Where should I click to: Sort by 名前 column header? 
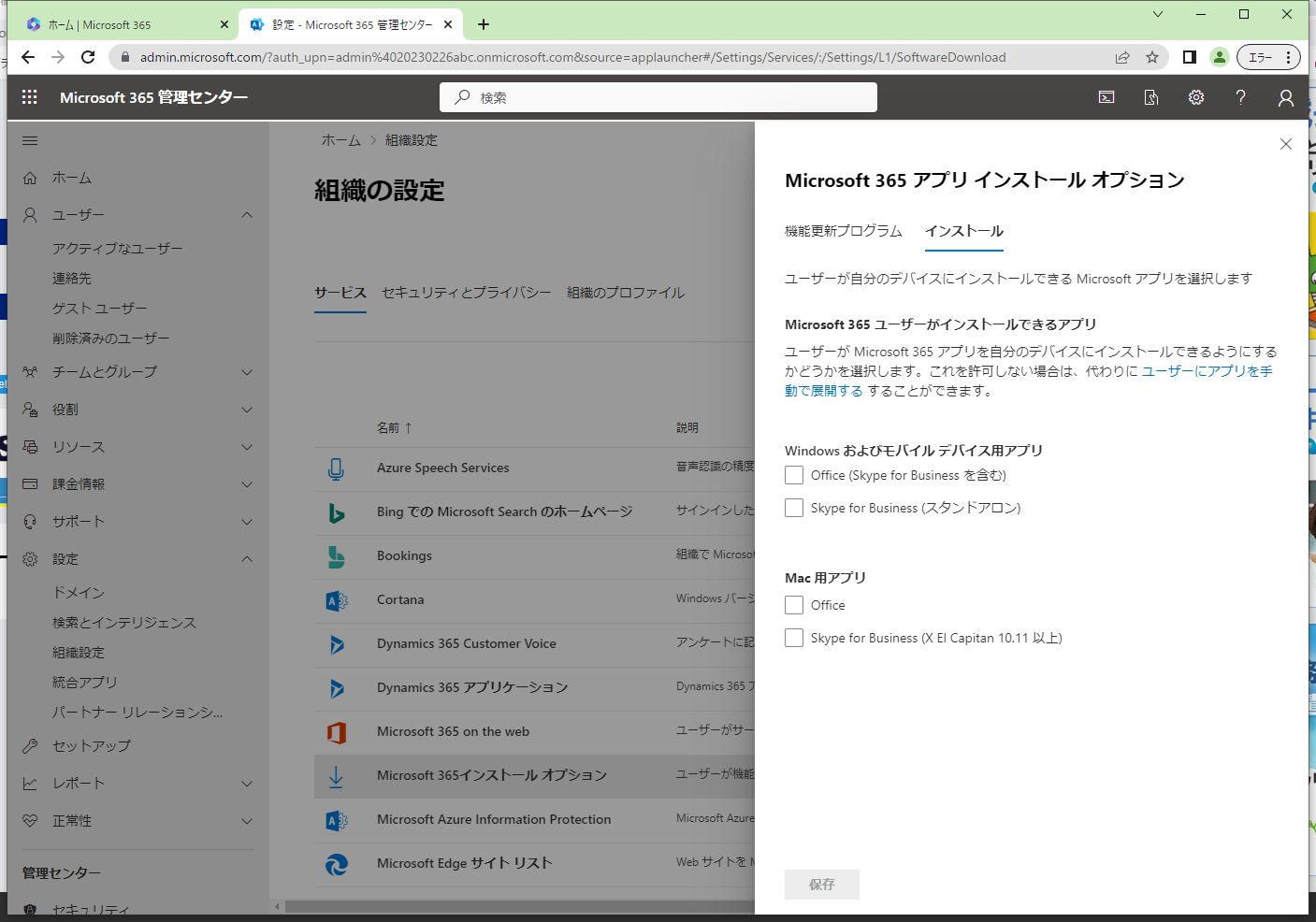coord(395,427)
